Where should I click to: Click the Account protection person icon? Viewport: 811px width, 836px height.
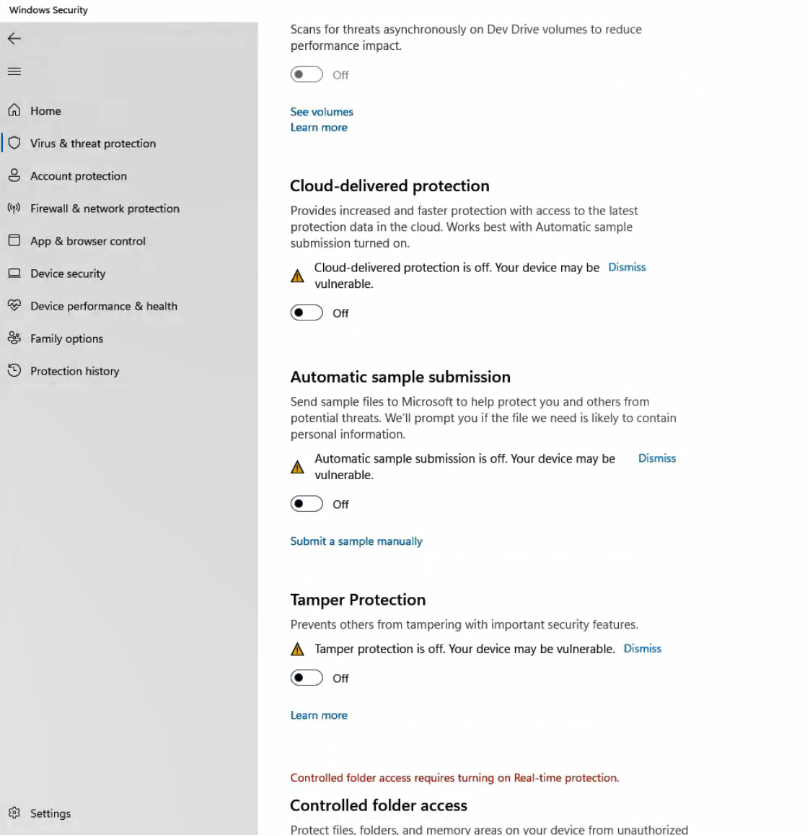pos(14,176)
